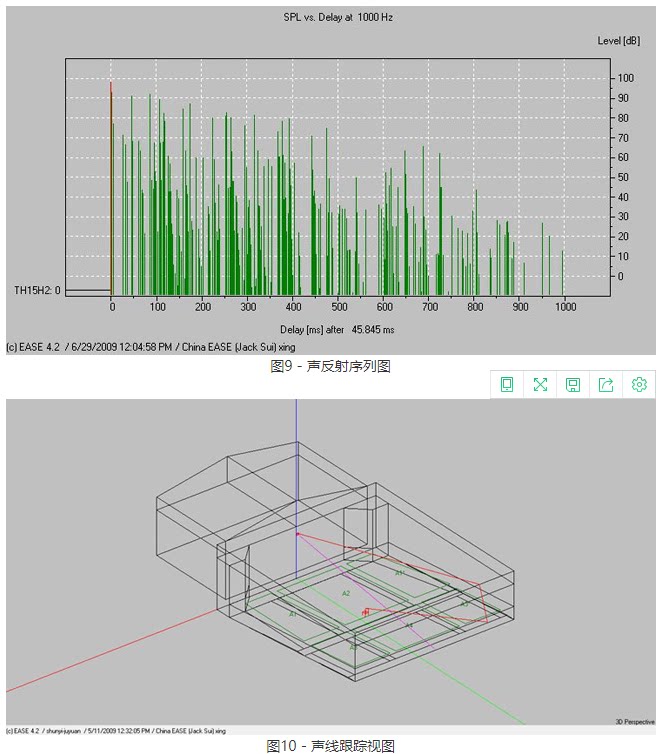
Task: Click the "Delay [ms] after 45.845 ms" label
Action: [337, 330]
